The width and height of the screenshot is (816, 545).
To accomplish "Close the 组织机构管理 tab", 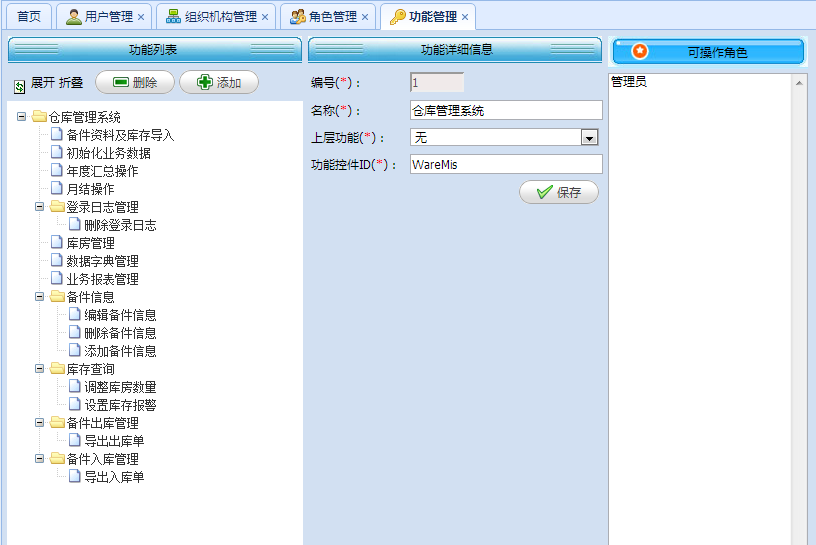I will coord(265,17).
